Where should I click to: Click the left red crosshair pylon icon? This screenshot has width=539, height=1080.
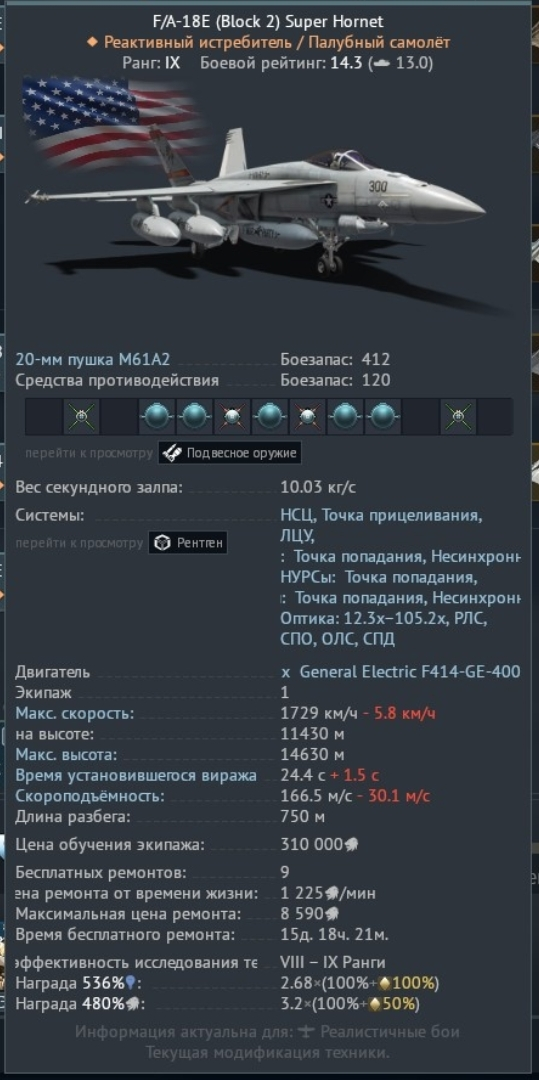[x=233, y=416]
